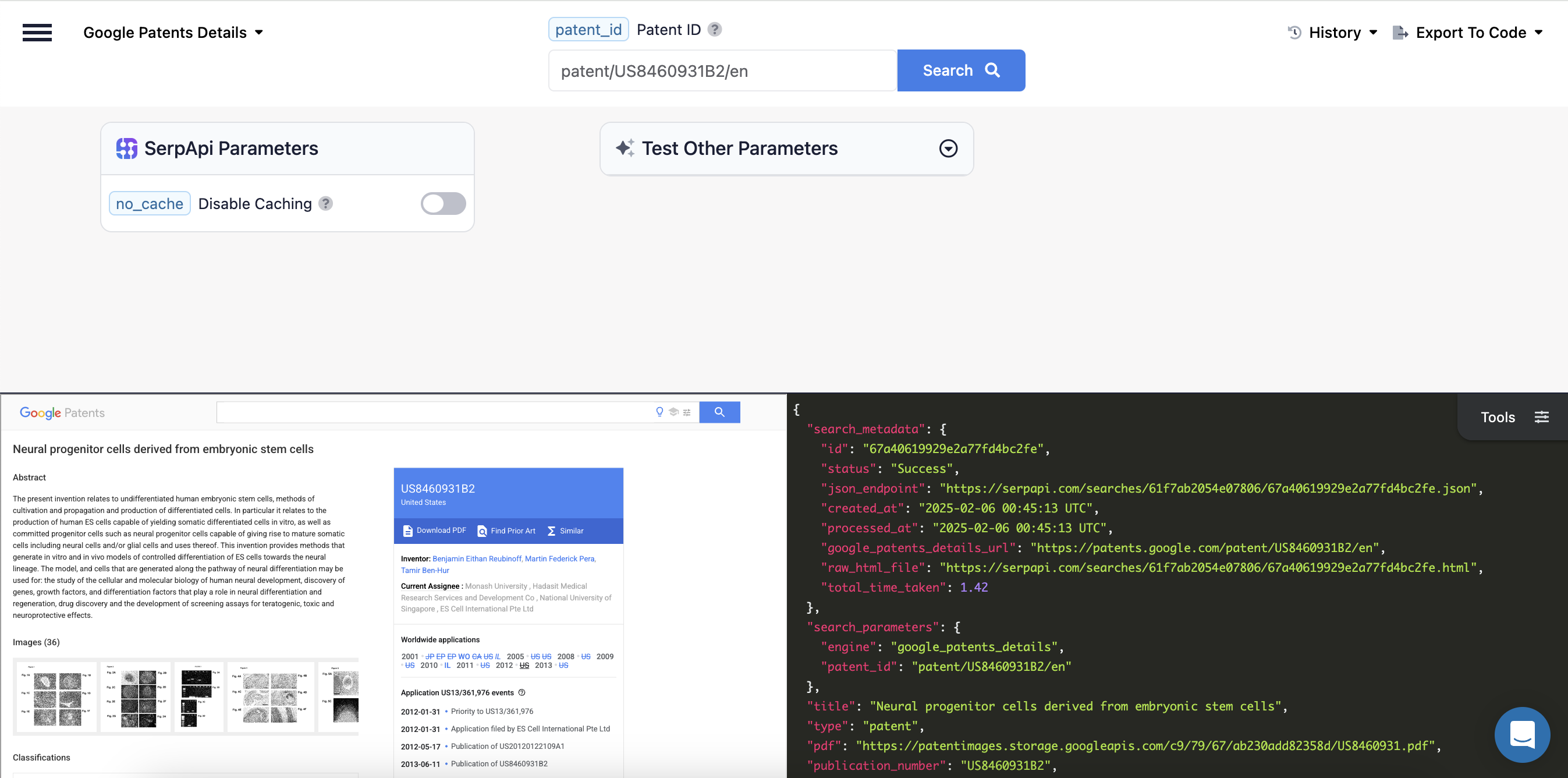1568x778 pixels.
Task: Open the chat support bubble icon
Action: click(x=1523, y=735)
